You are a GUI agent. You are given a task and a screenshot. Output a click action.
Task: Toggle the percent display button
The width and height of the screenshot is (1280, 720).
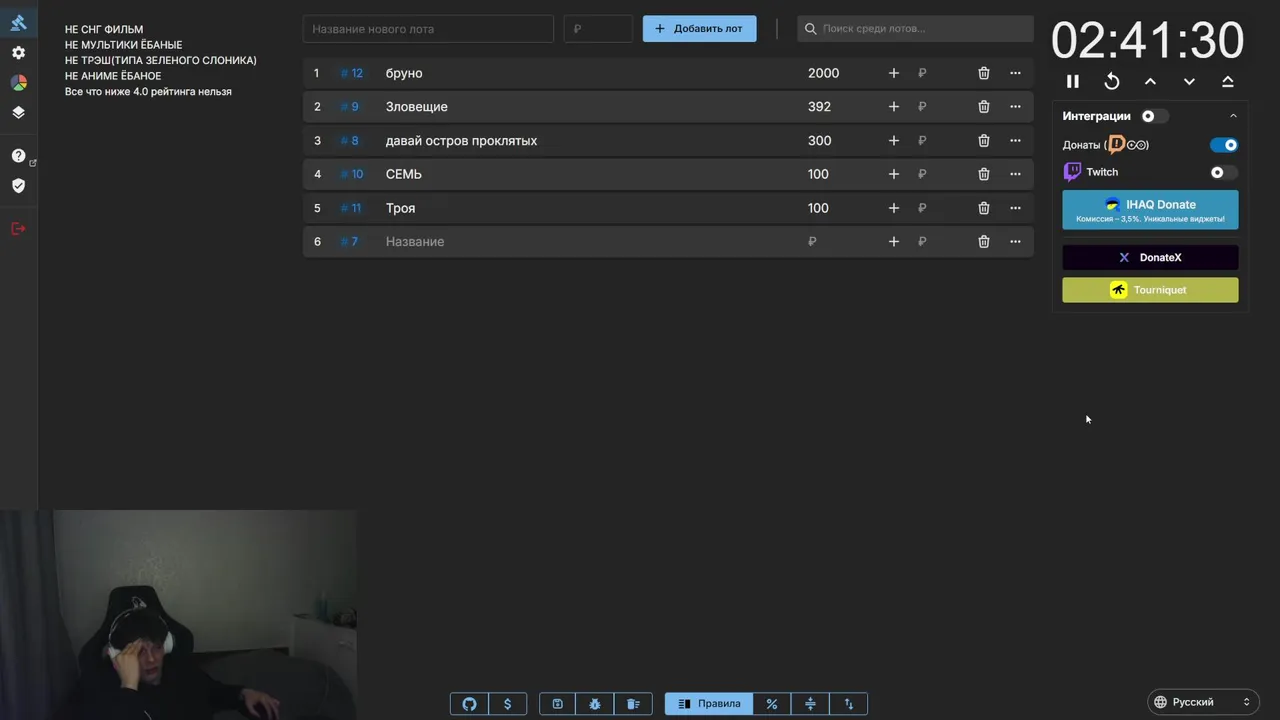click(x=772, y=704)
